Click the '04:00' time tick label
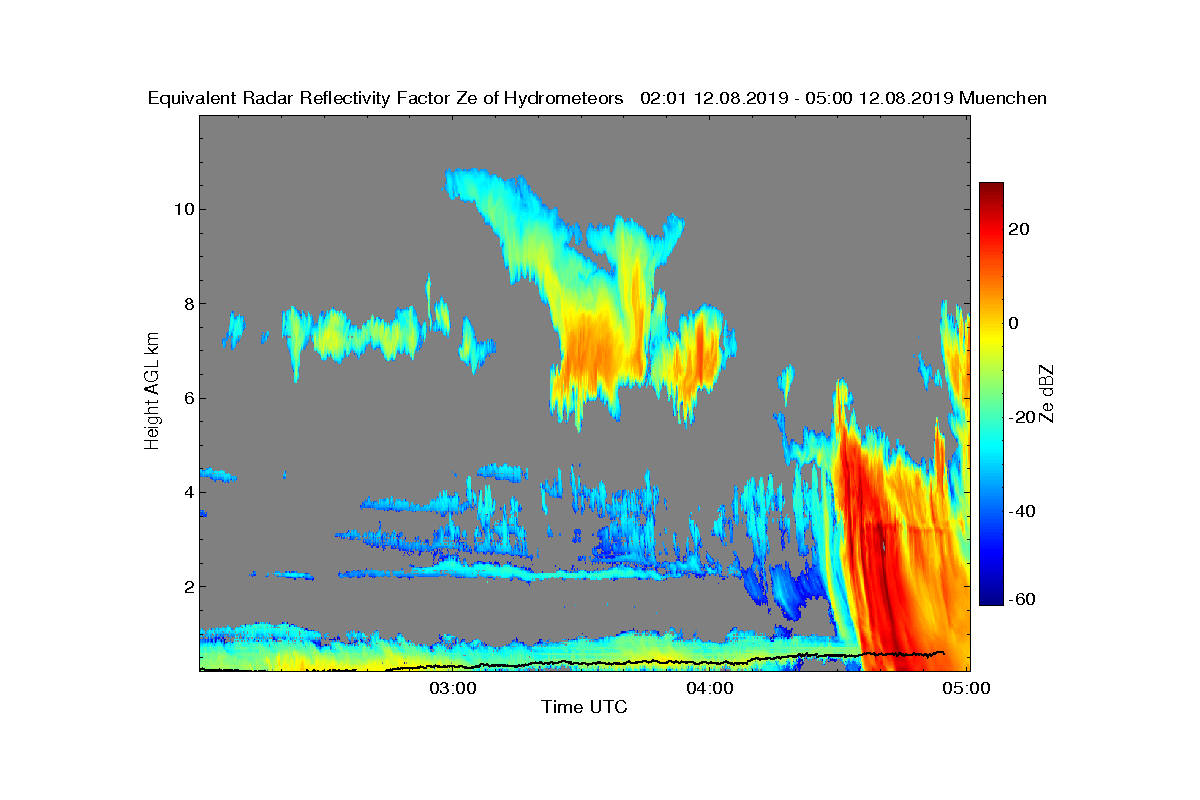 [710, 688]
